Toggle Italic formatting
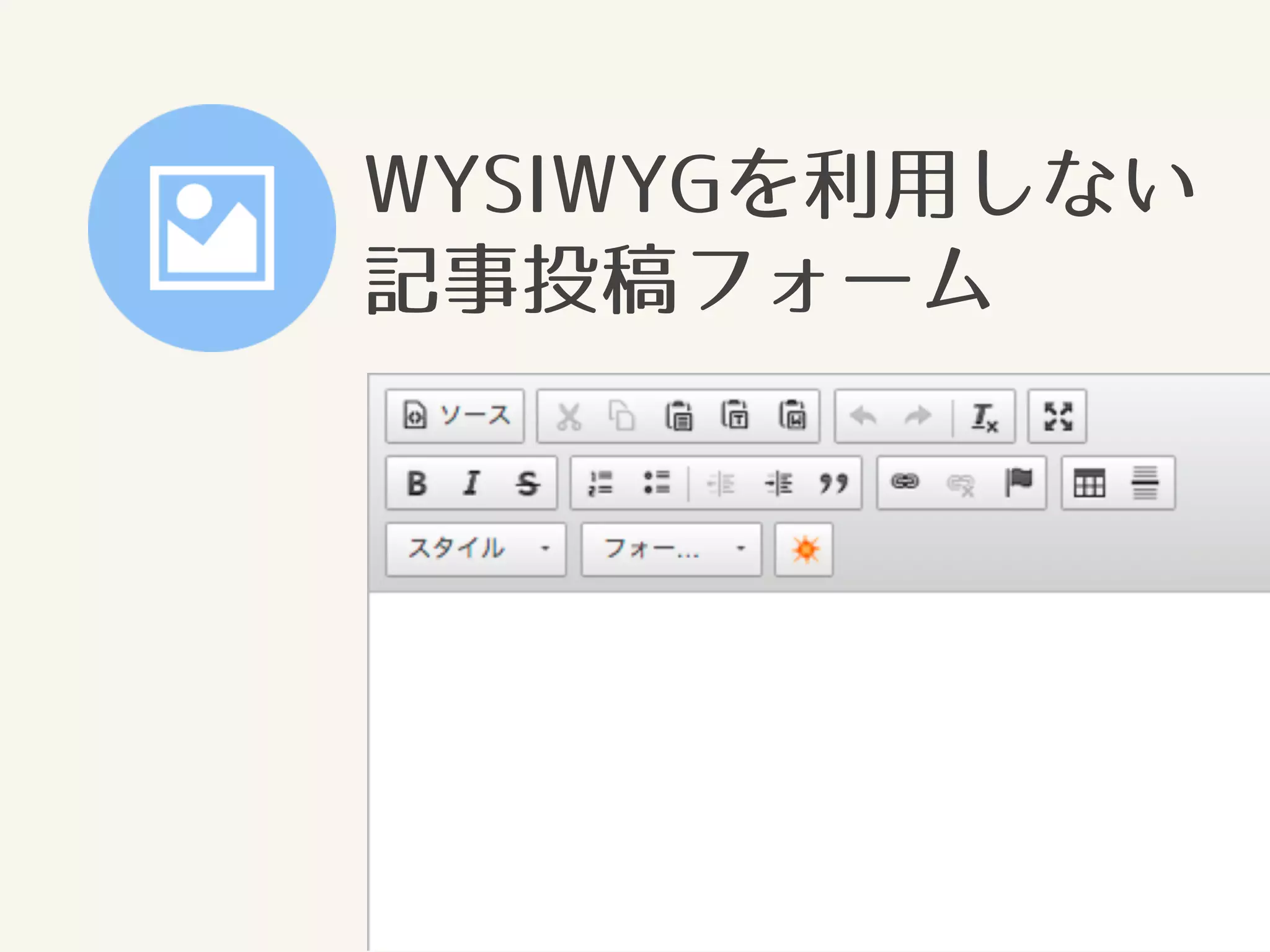 coord(472,483)
